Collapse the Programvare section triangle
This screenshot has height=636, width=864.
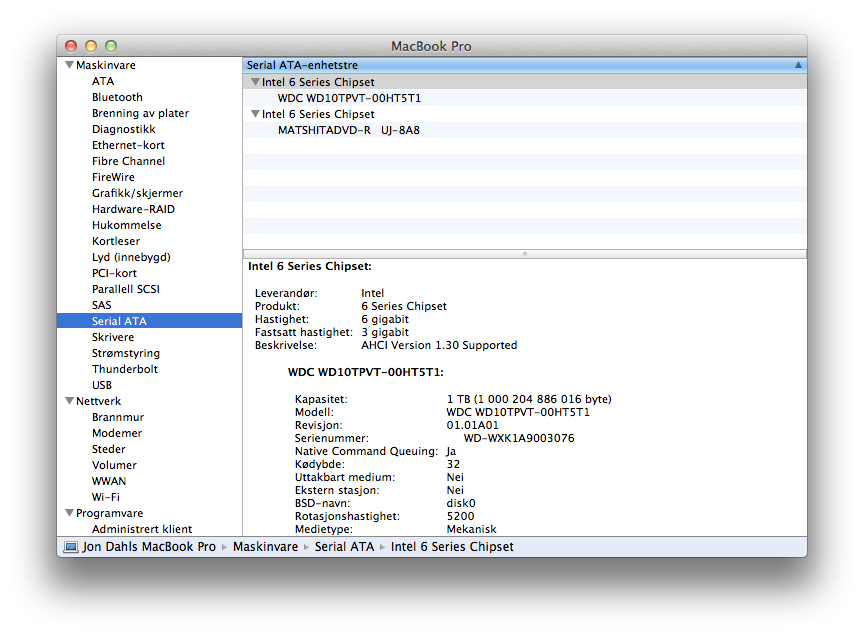coord(69,513)
